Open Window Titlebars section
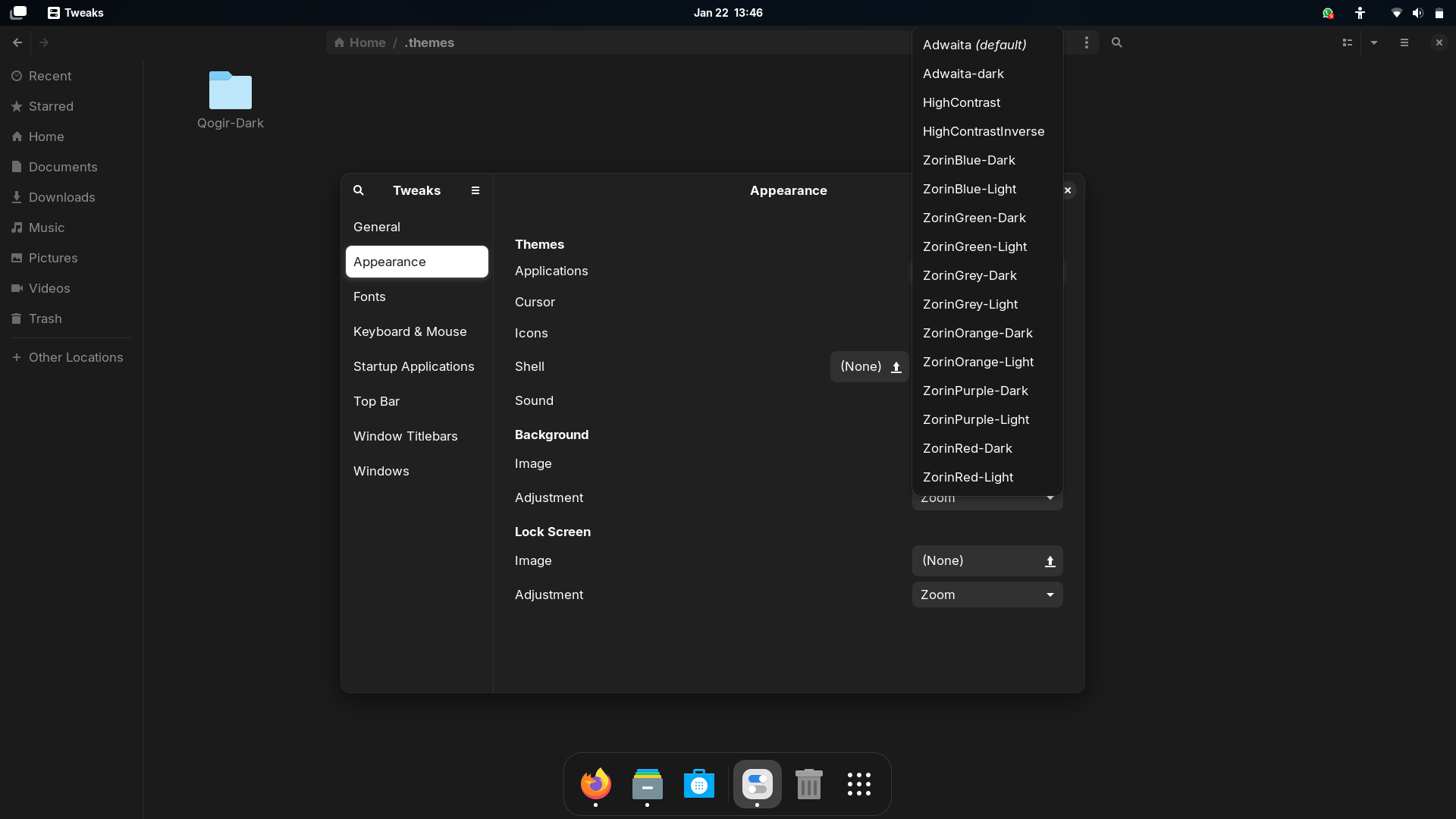1456x819 pixels. tap(417, 436)
